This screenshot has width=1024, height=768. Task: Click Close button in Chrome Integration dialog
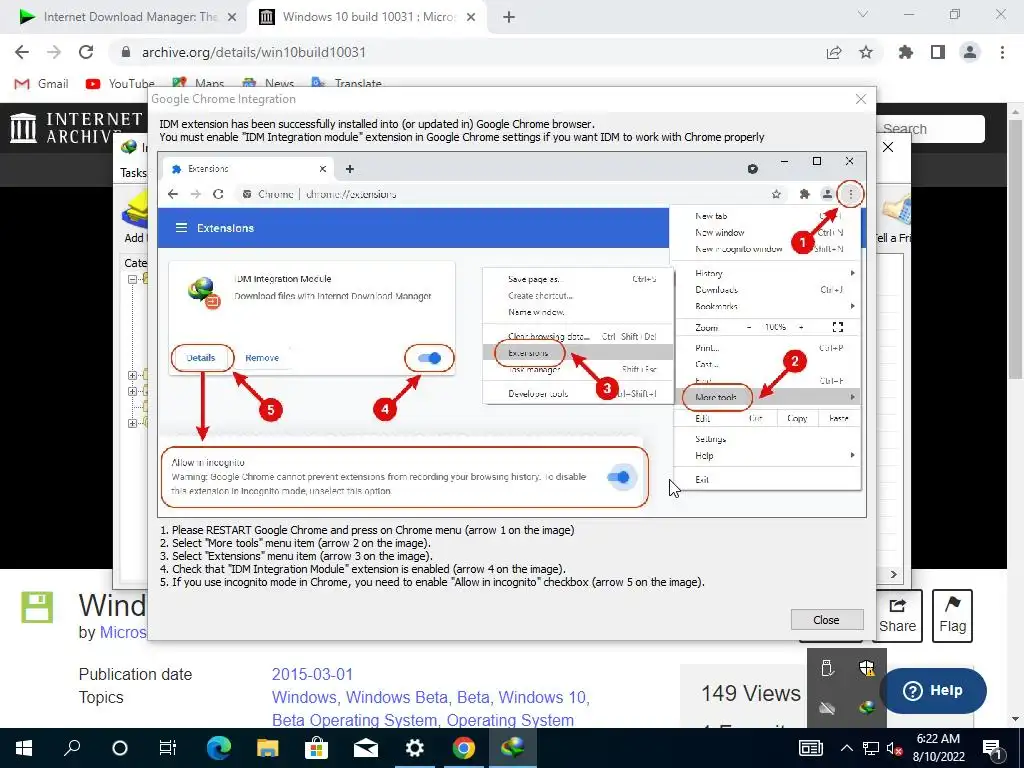[827, 620]
